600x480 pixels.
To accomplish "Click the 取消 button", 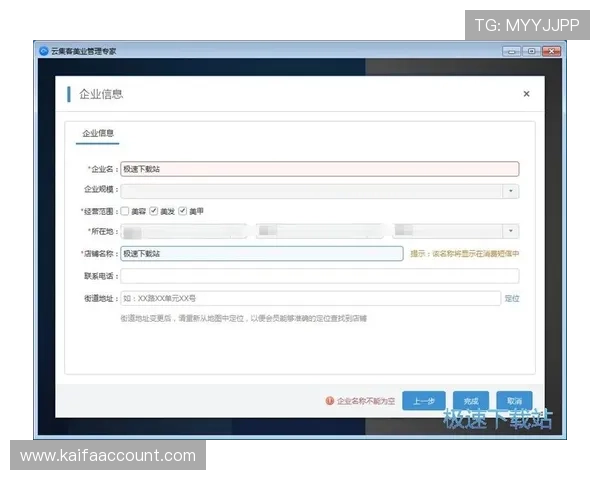I will point(514,401).
